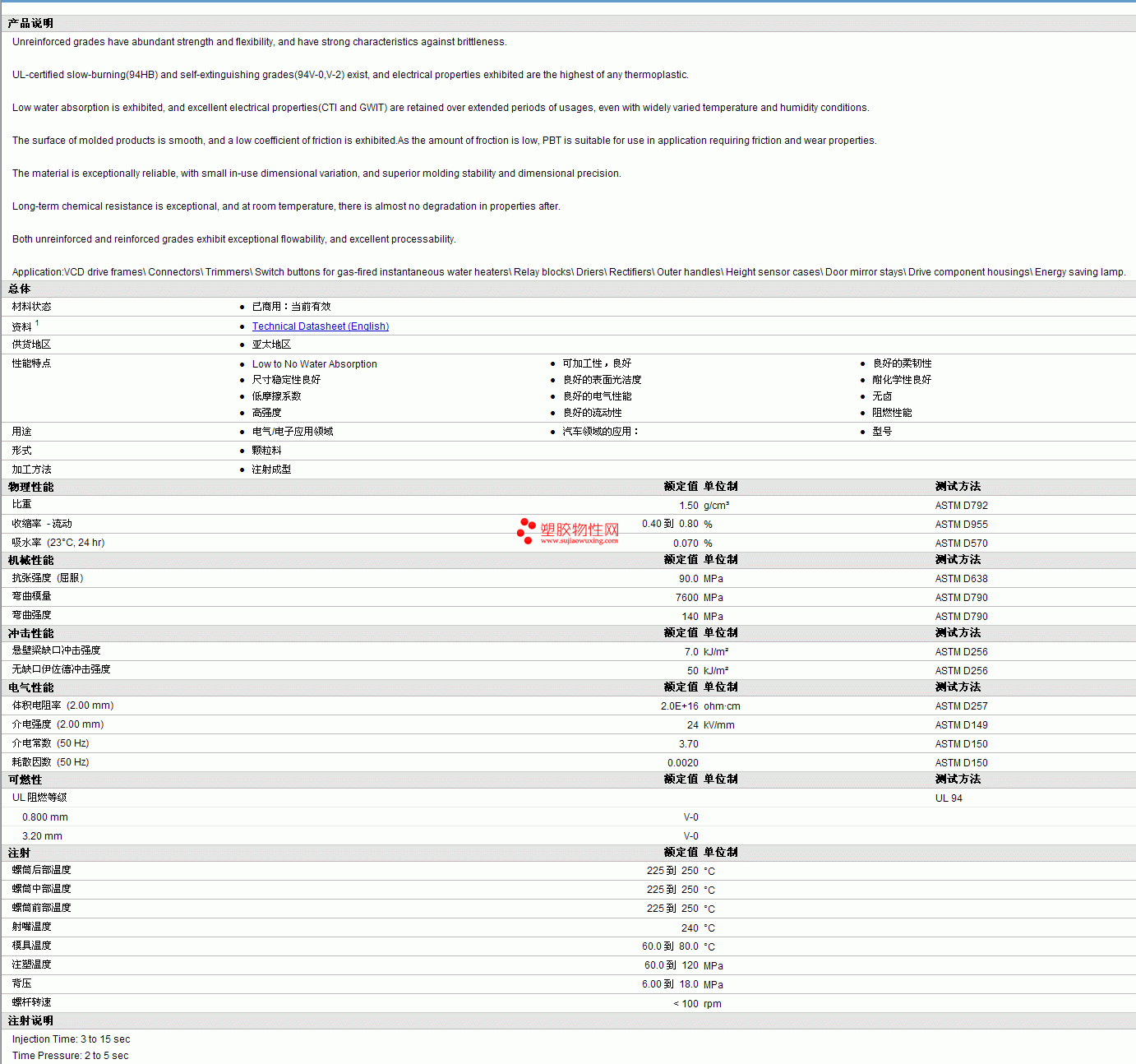Click the 比重 value 1.50
This screenshot has width=1136, height=1064.
[689, 506]
